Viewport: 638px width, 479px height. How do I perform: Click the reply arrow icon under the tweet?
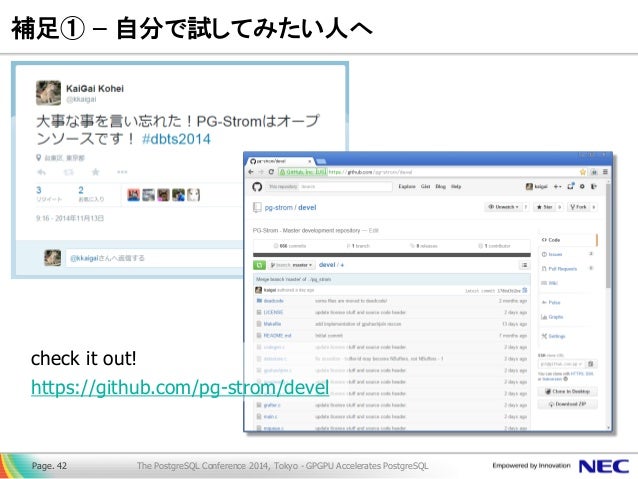(42, 172)
